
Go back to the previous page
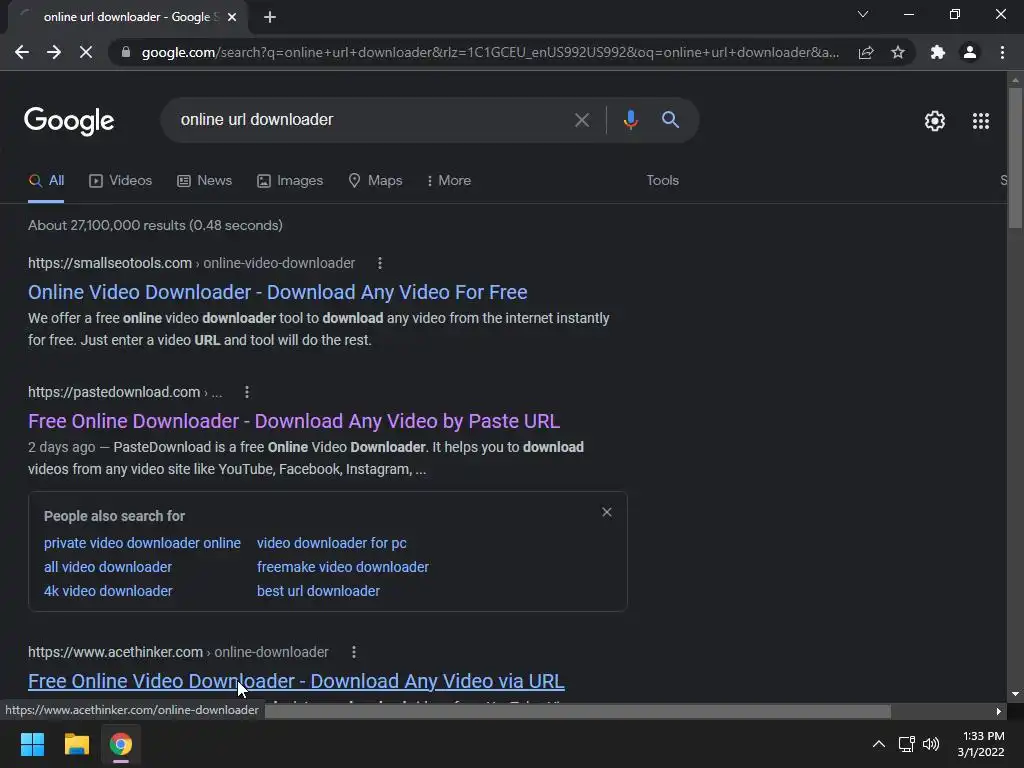(x=22, y=52)
